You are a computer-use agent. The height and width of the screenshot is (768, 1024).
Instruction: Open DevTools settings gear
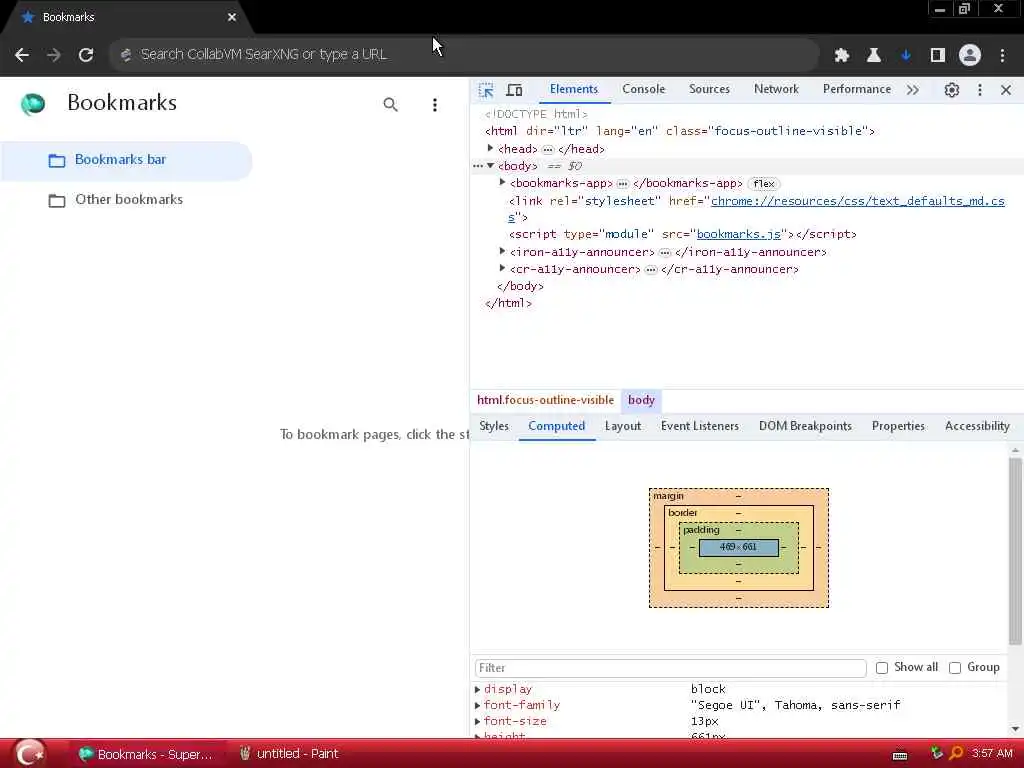pos(952,90)
